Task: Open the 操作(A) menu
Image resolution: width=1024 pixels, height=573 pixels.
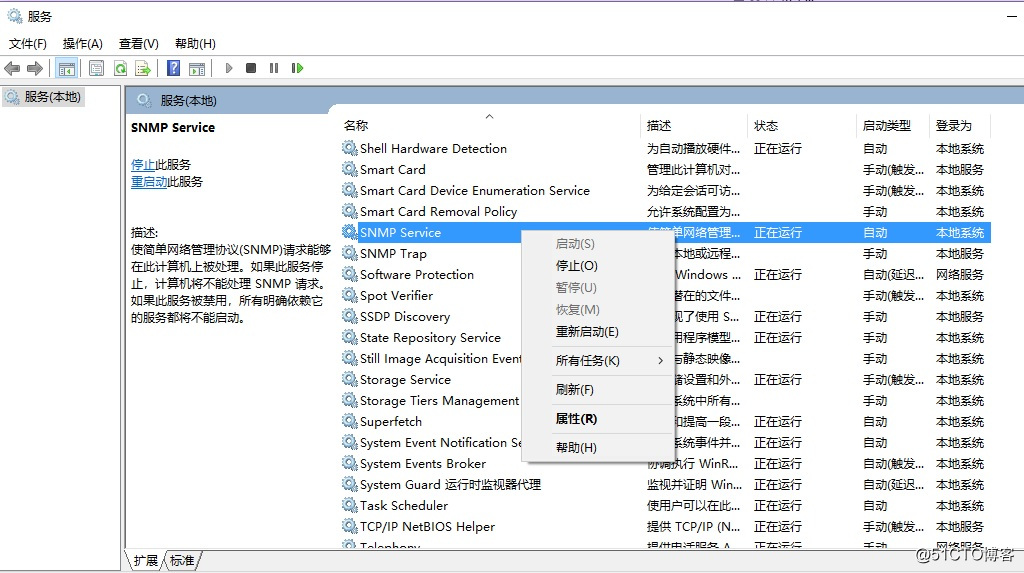Action: tap(82, 44)
